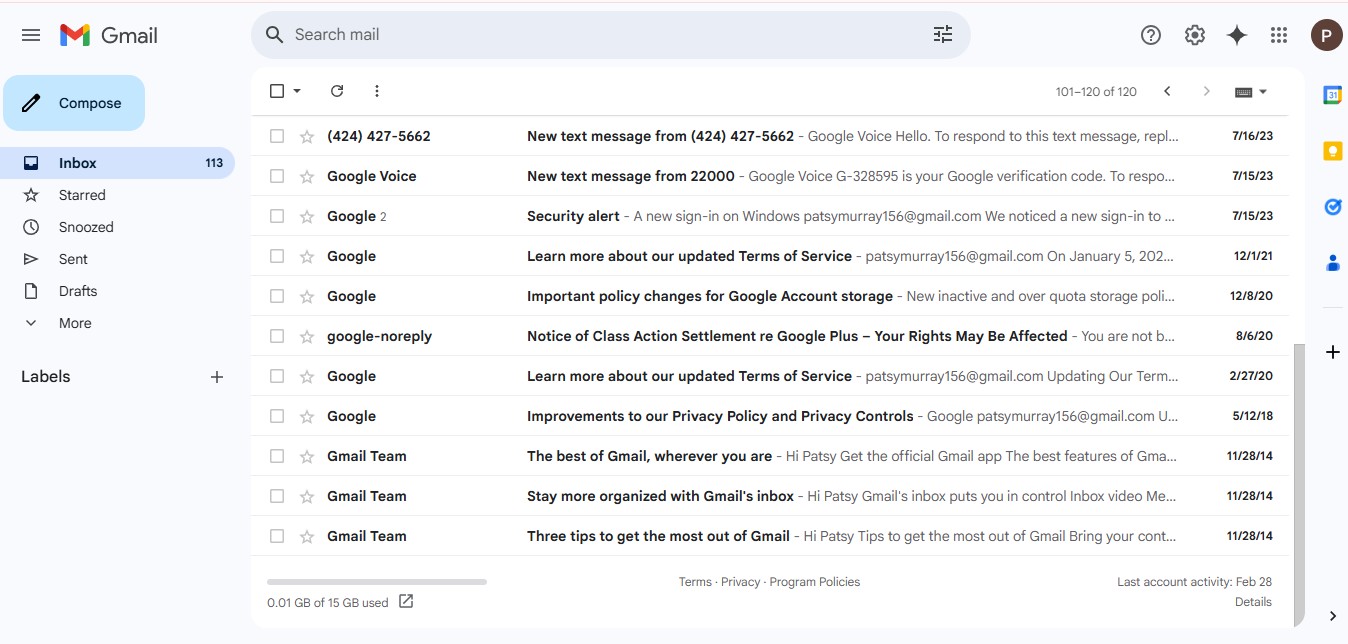
Task: Go to newer messages page
Action: coord(1167,91)
